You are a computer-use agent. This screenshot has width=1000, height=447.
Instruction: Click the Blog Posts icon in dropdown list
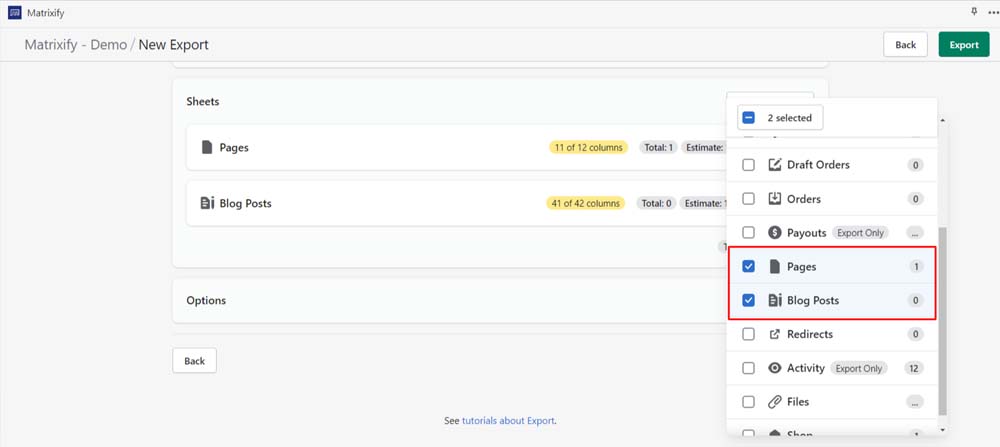pyautogui.click(x=774, y=300)
